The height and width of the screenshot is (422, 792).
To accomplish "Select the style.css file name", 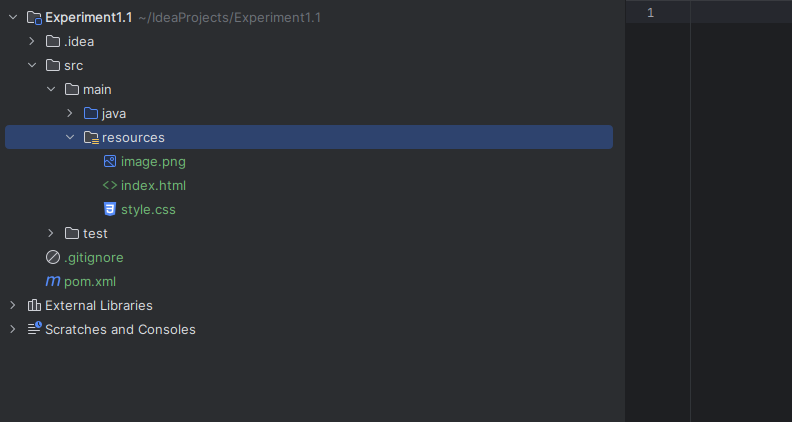I will coord(148,209).
